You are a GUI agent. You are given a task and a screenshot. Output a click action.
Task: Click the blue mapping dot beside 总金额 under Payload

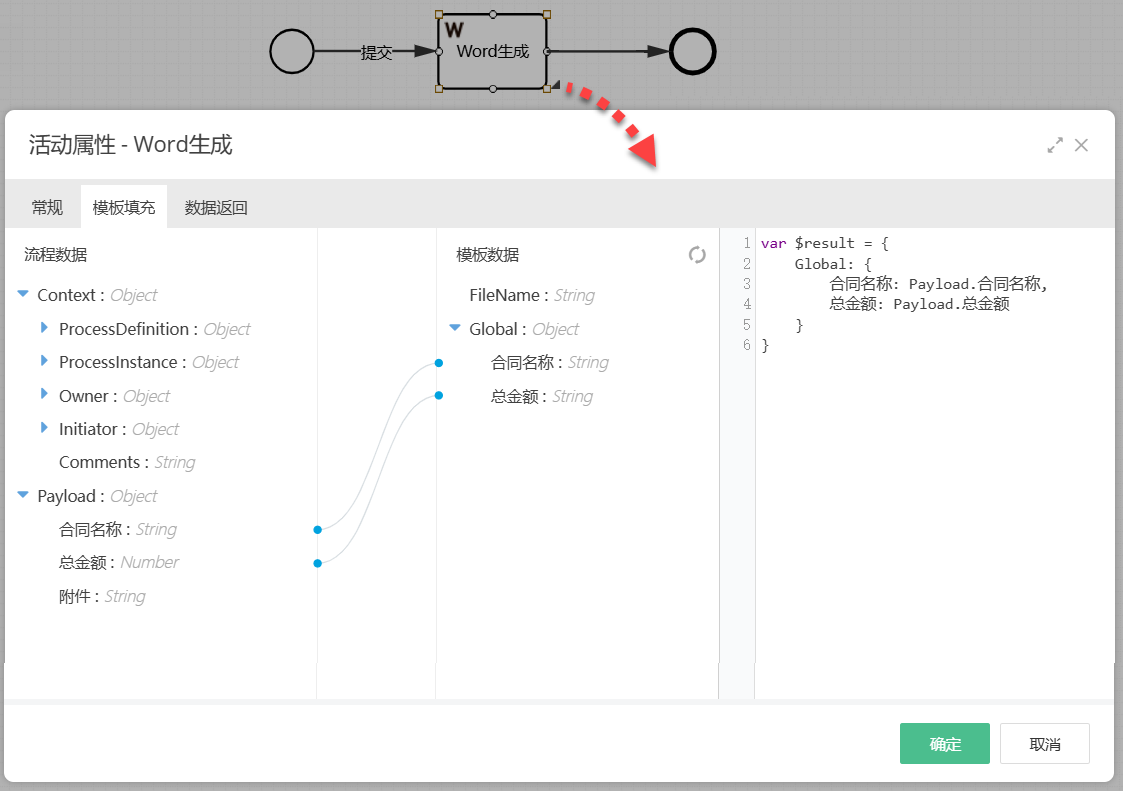pyautogui.click(x=317, y=562)
